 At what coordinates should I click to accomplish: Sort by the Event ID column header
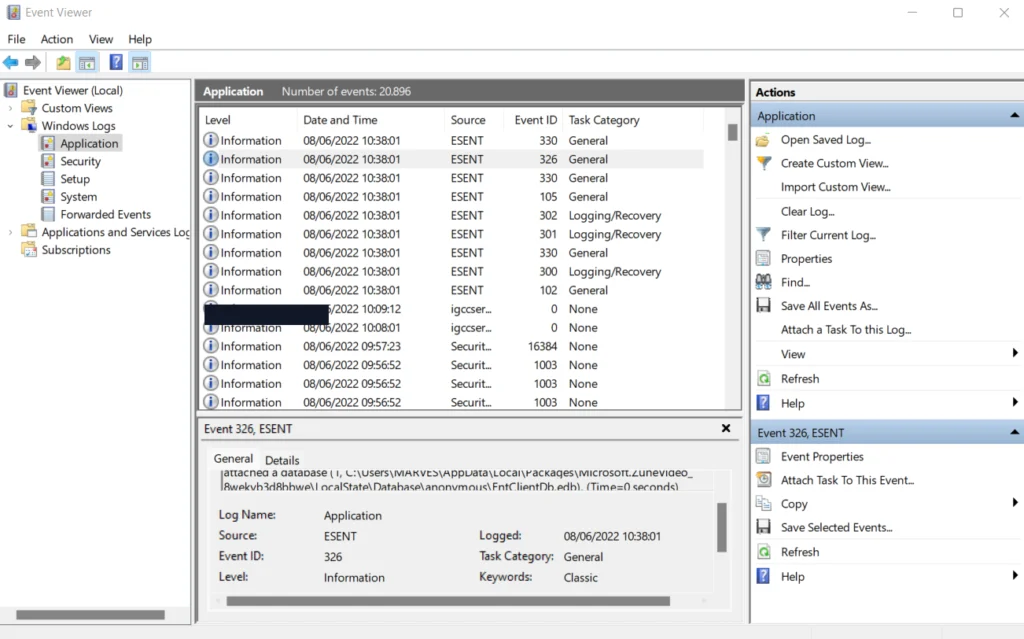click(x=536, y=120)
